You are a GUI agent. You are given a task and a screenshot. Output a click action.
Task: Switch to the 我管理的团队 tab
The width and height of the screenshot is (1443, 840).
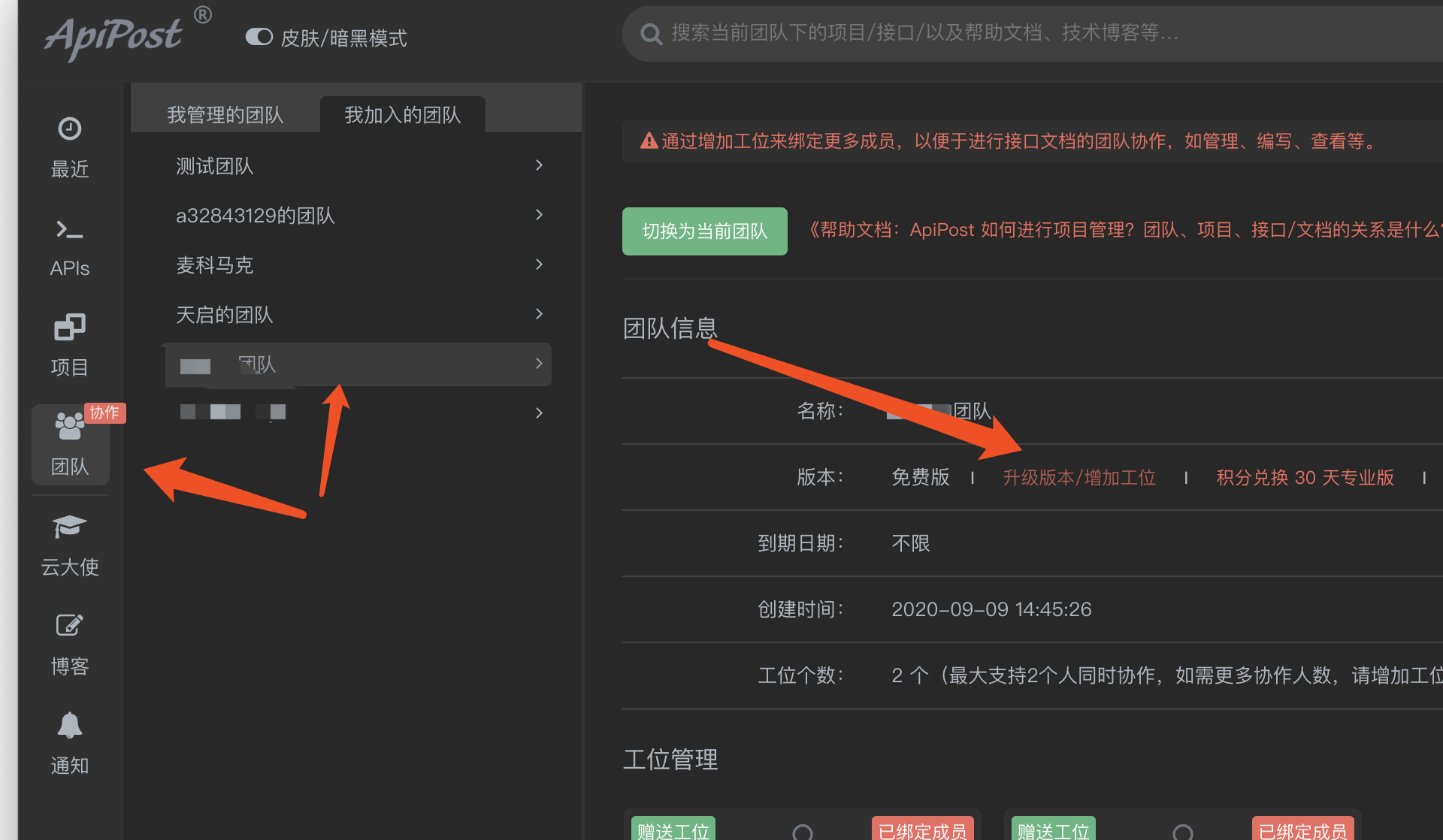(225, 114)
